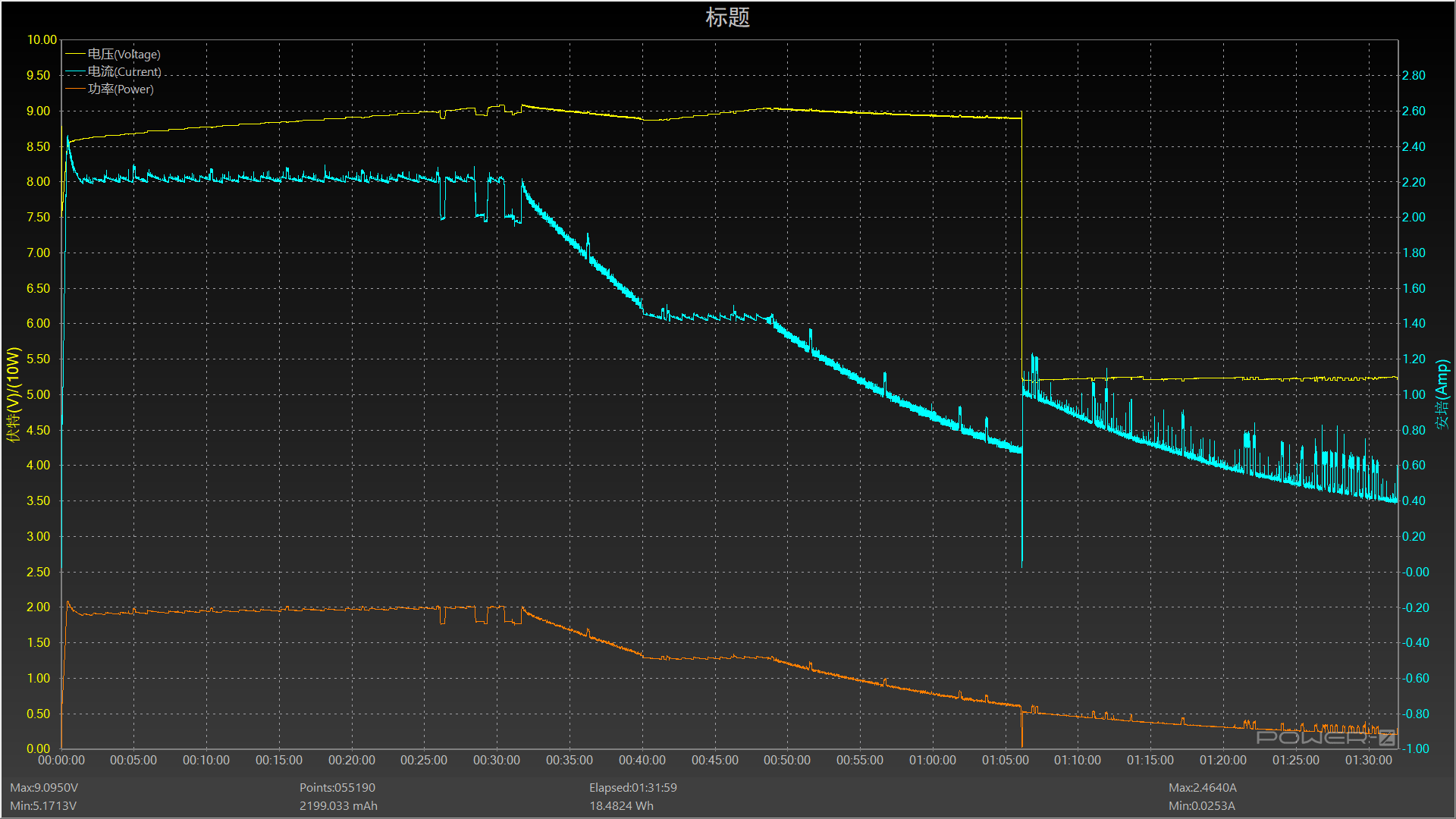Click the 安培(Amp) right axis label

coord(1442,394)
